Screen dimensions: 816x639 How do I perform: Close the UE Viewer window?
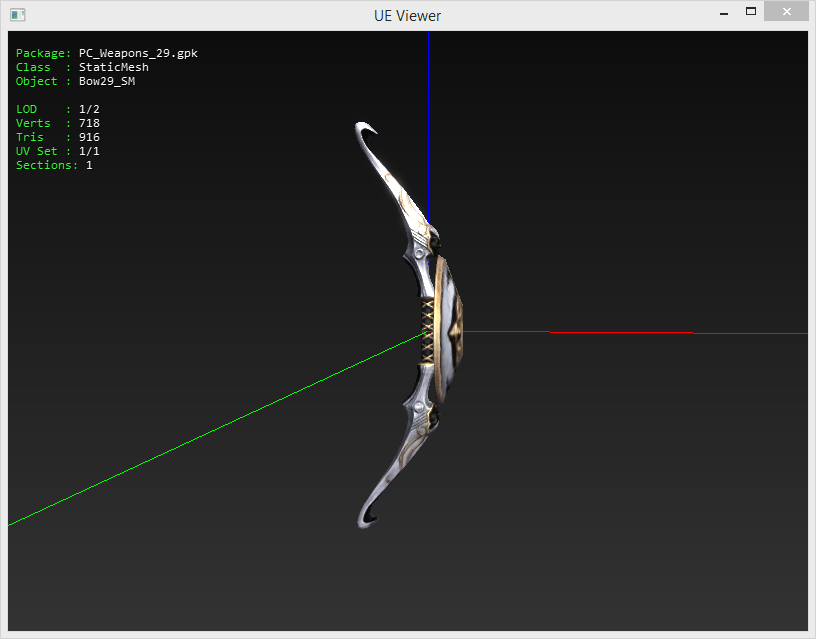(x=786, y=12)
